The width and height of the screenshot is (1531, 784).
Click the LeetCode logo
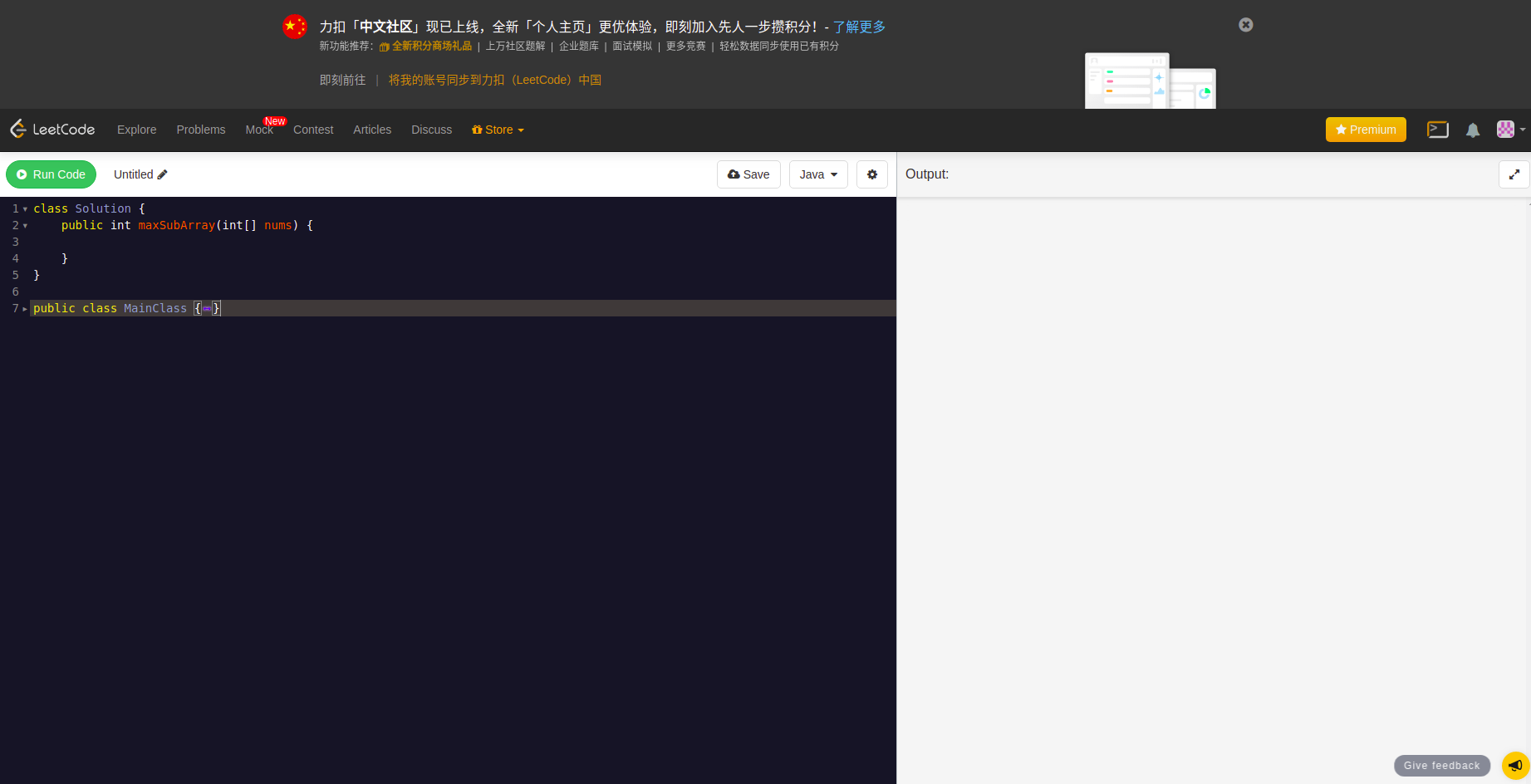pos(52,130)
